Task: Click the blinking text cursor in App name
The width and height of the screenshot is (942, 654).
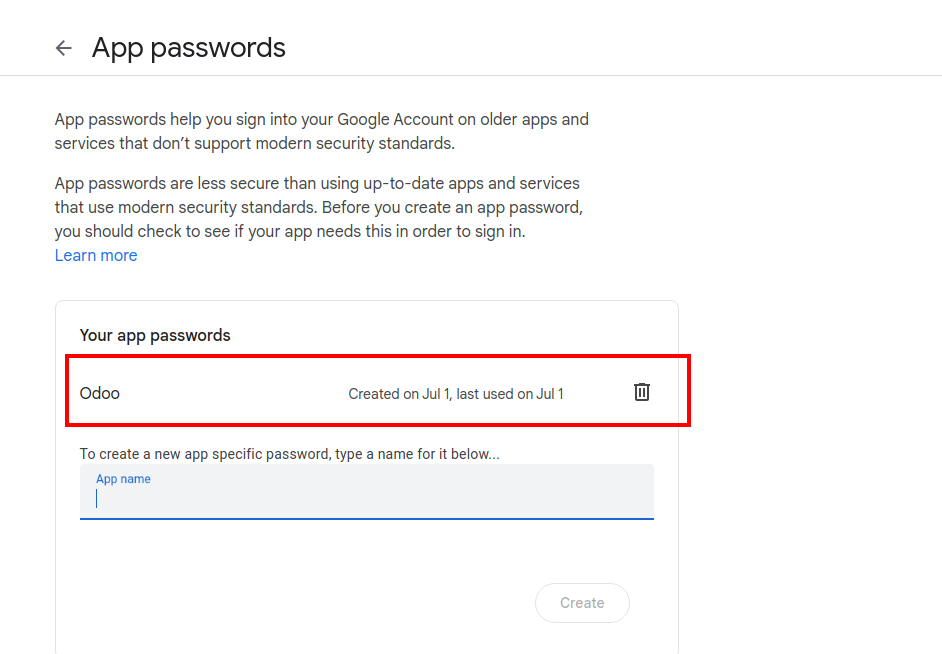Action: tap(97, 498)
